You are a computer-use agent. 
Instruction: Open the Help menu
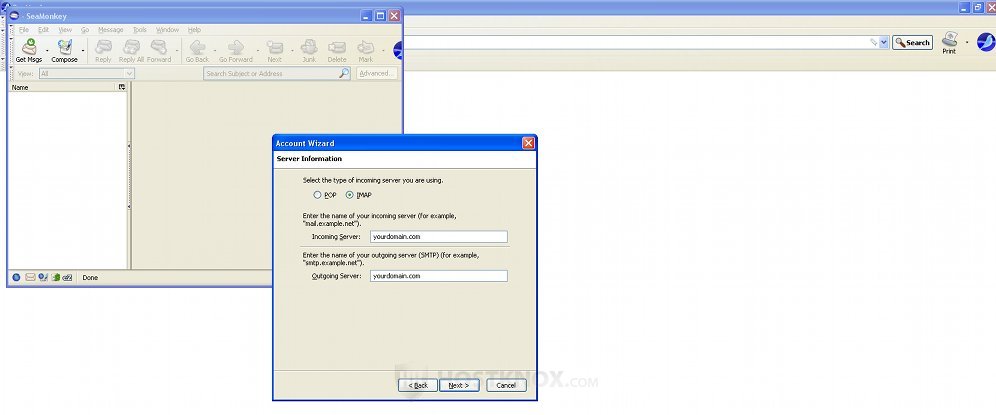194,30
